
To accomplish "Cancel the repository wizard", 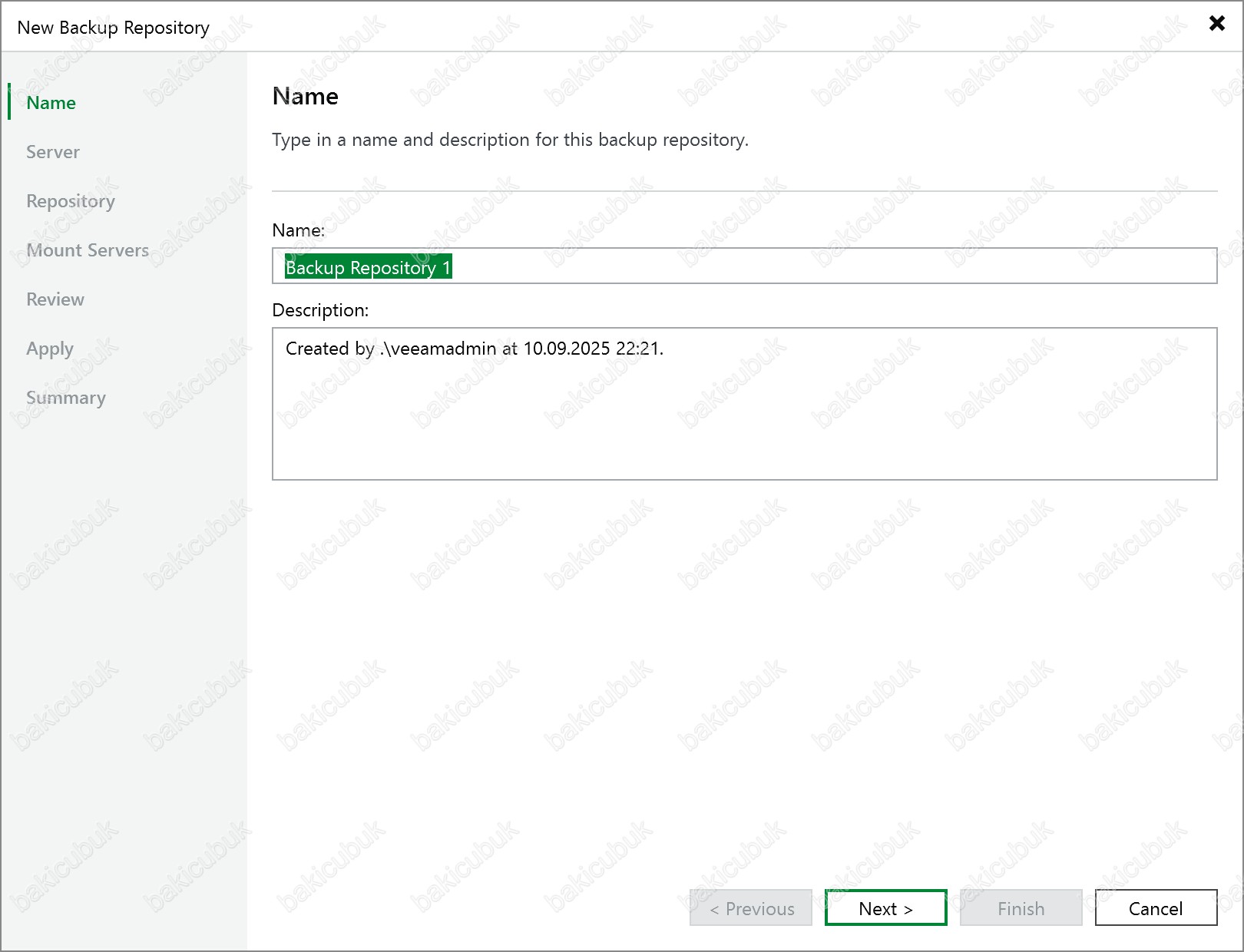I will click(x=1155, y=908).
